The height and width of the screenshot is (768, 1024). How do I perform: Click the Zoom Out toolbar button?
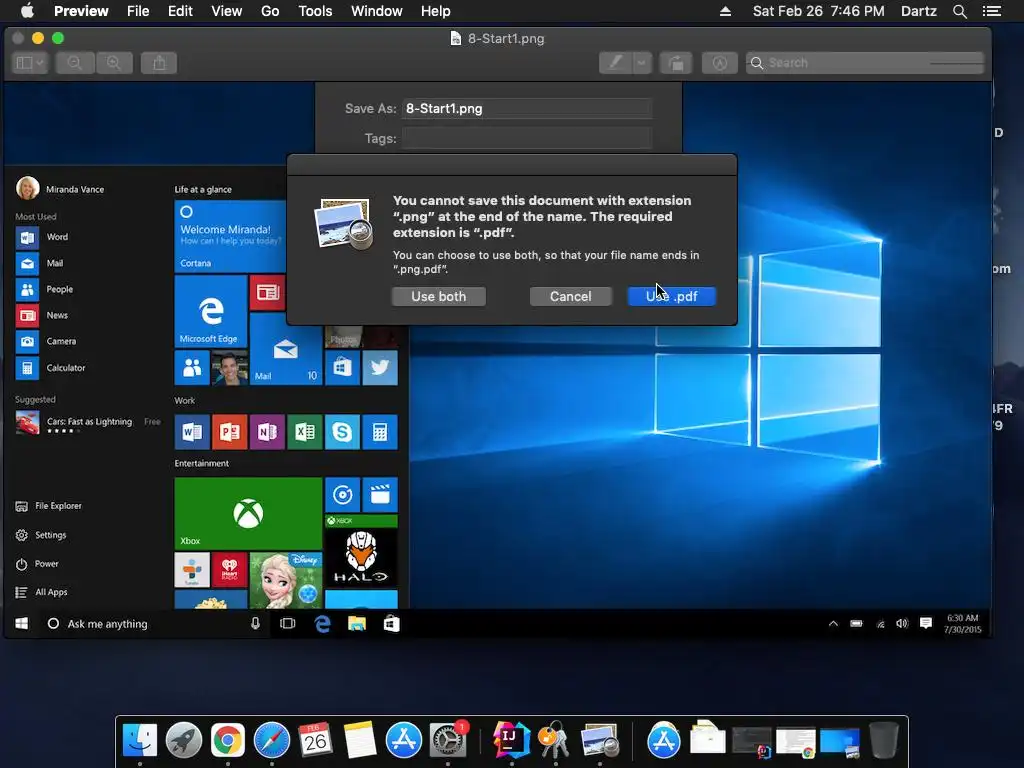(74, 63)
